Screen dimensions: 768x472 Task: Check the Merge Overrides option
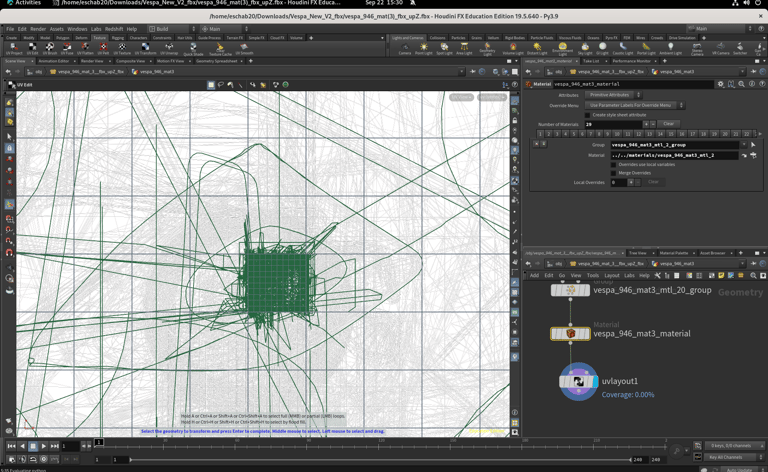614,173
